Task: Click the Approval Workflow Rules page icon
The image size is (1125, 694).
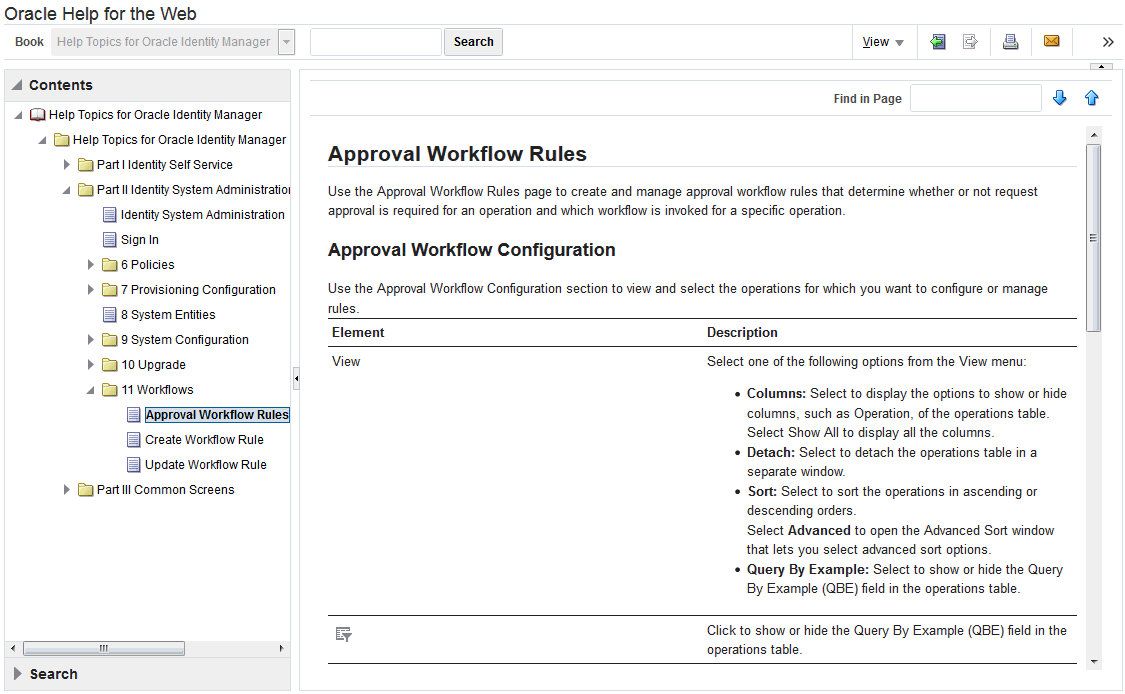Action: (133, 415)
